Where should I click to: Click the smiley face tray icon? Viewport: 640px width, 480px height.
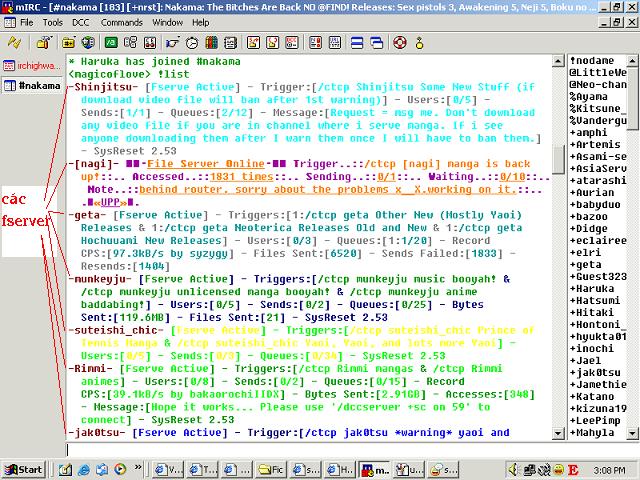coord(559,470)
